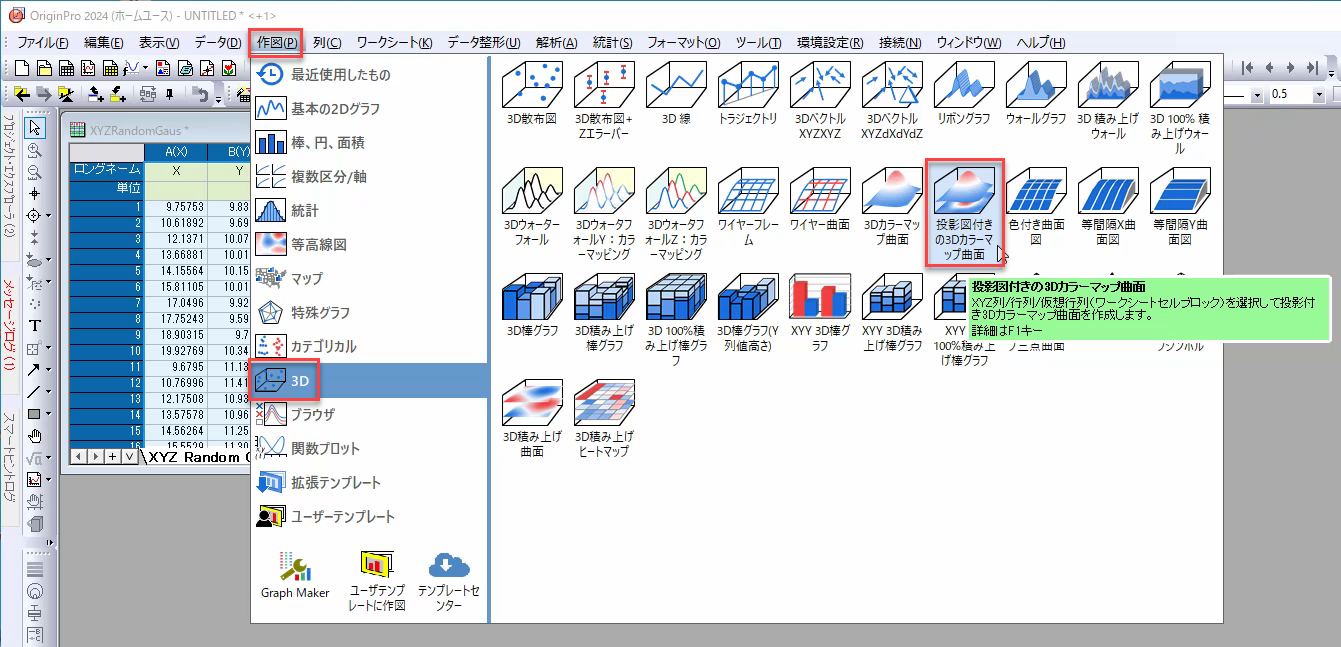Select 3D積み上げ棒グラフ plot
This screenshot has height=647, width=1341.
click(604, 313)
